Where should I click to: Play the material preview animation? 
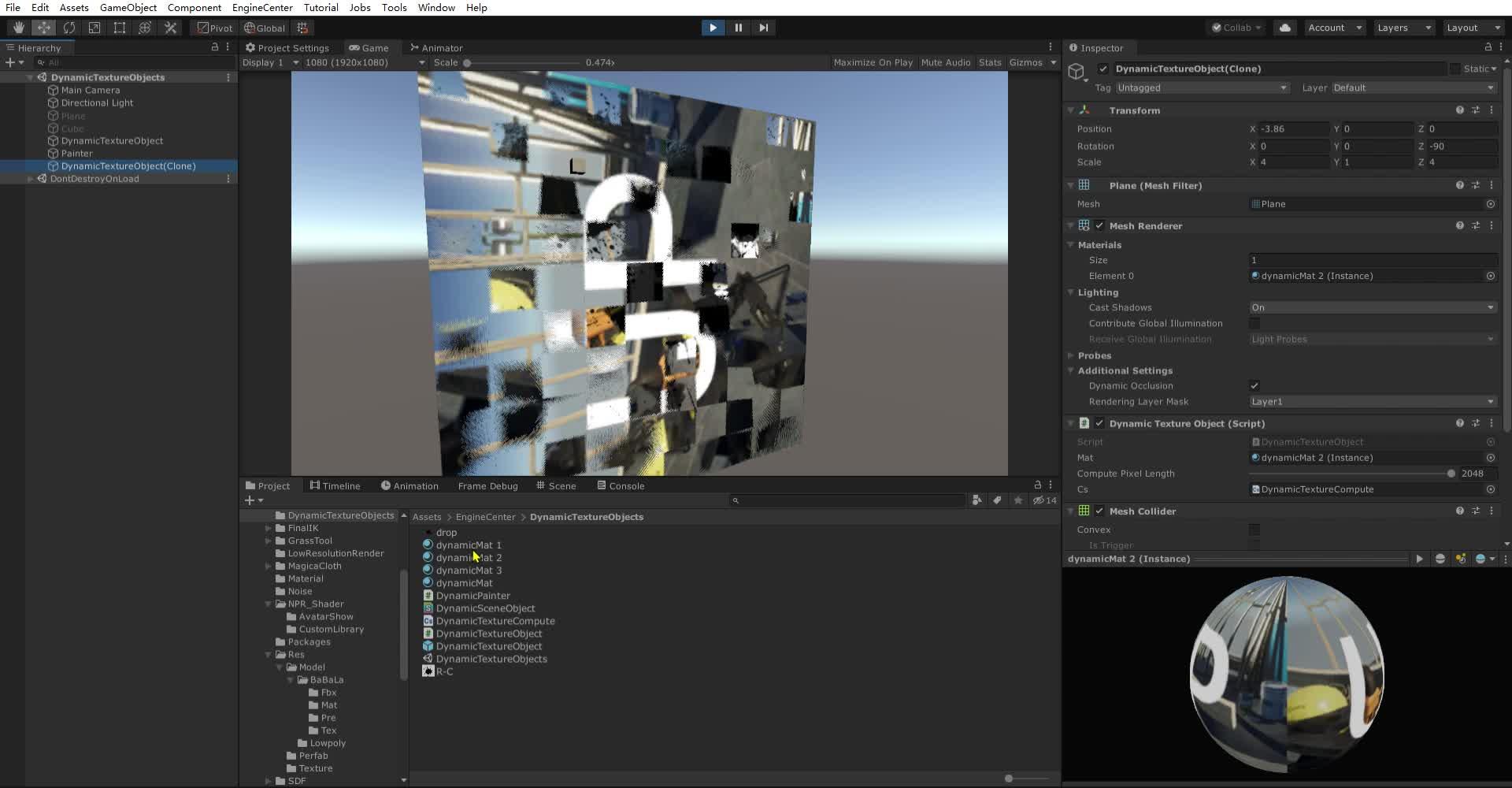pyautogui.click(x=1419, y=559)
